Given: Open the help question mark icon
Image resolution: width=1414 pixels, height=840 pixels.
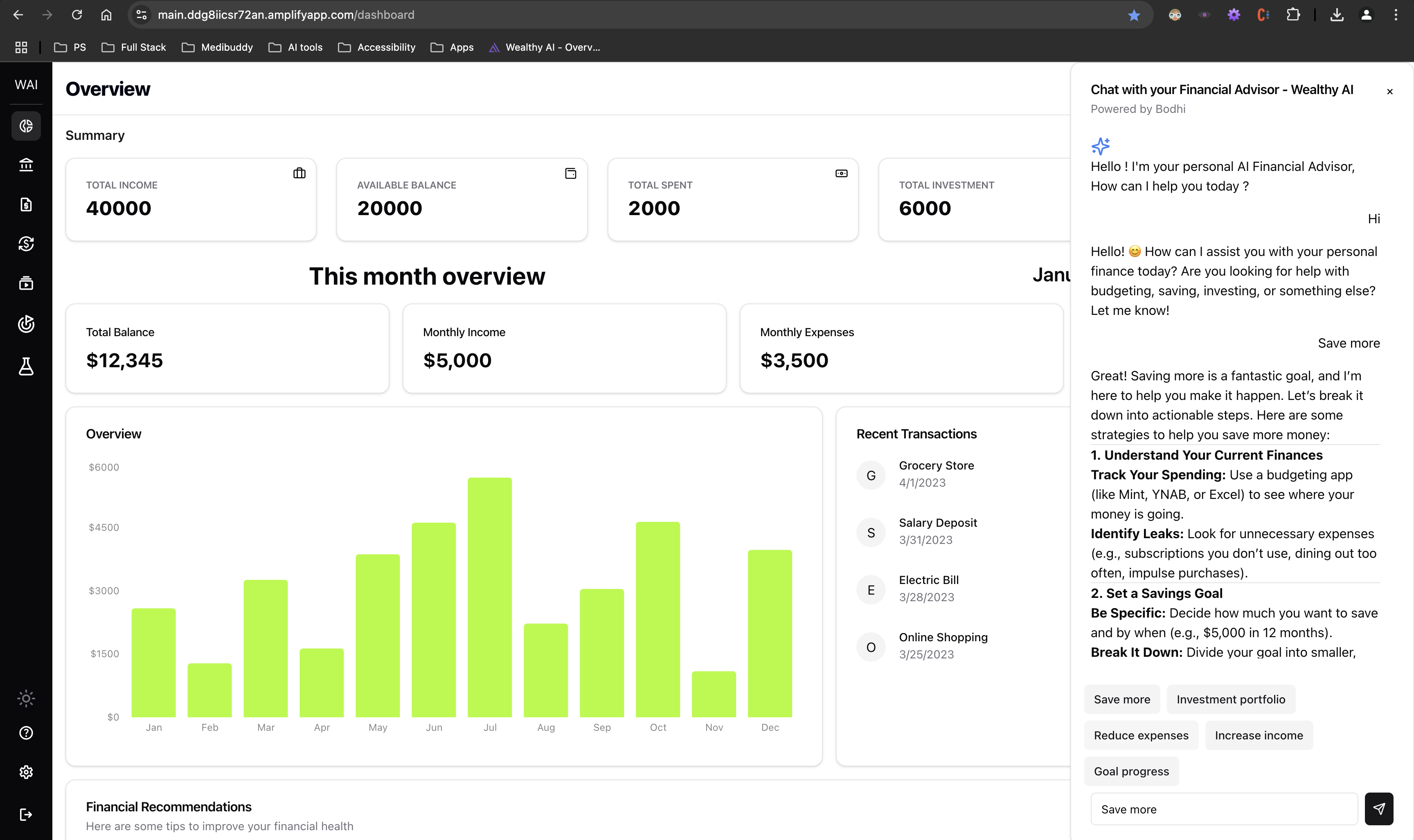Looking at the screenshot, I should pos(26,733).
